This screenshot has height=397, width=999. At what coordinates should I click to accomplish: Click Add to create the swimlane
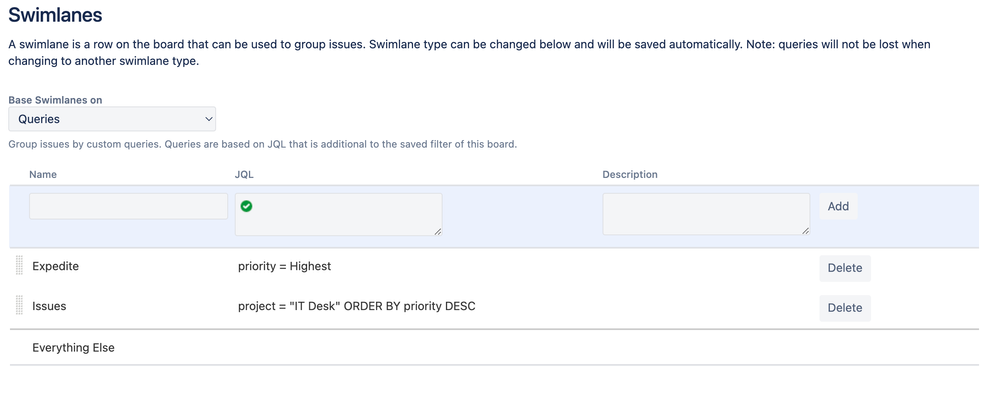click(x=838, y=206)
